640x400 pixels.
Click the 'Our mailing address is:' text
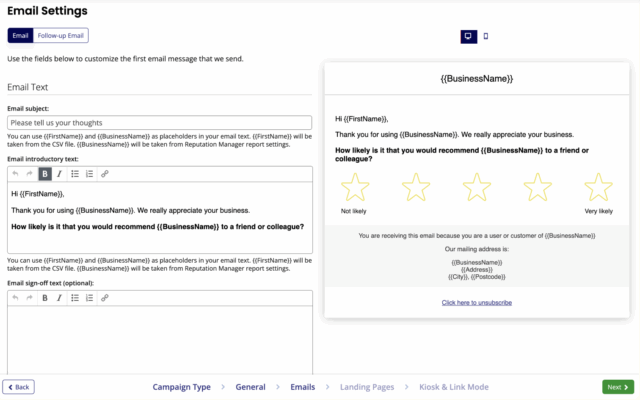point(477,249)
